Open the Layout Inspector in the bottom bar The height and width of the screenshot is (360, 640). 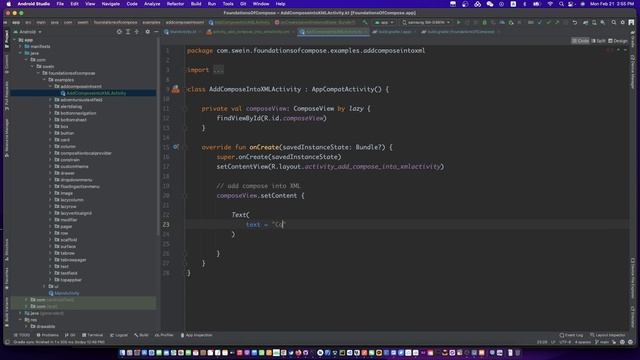(x=607, y=335)
